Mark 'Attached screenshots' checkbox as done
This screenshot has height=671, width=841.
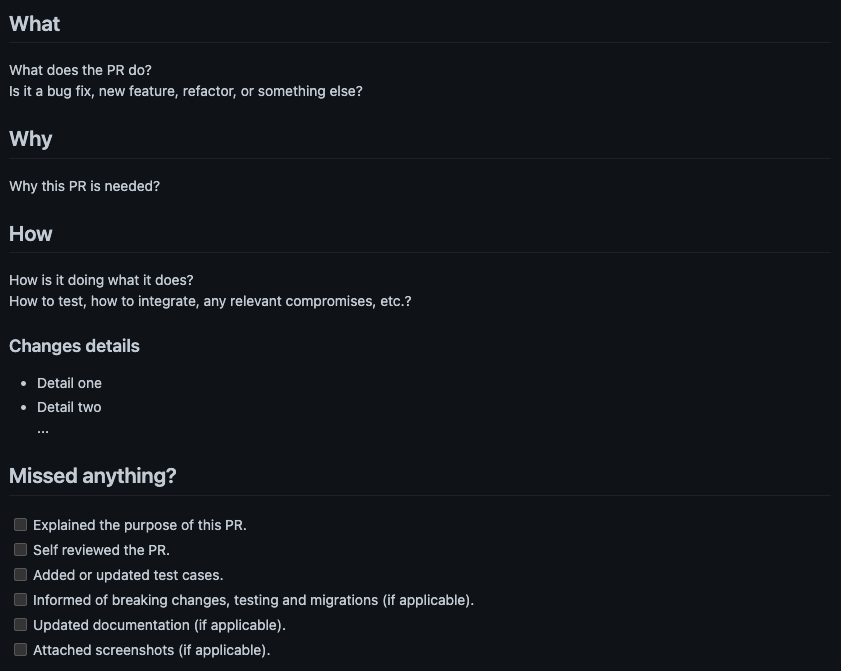[x=20, y=650]
